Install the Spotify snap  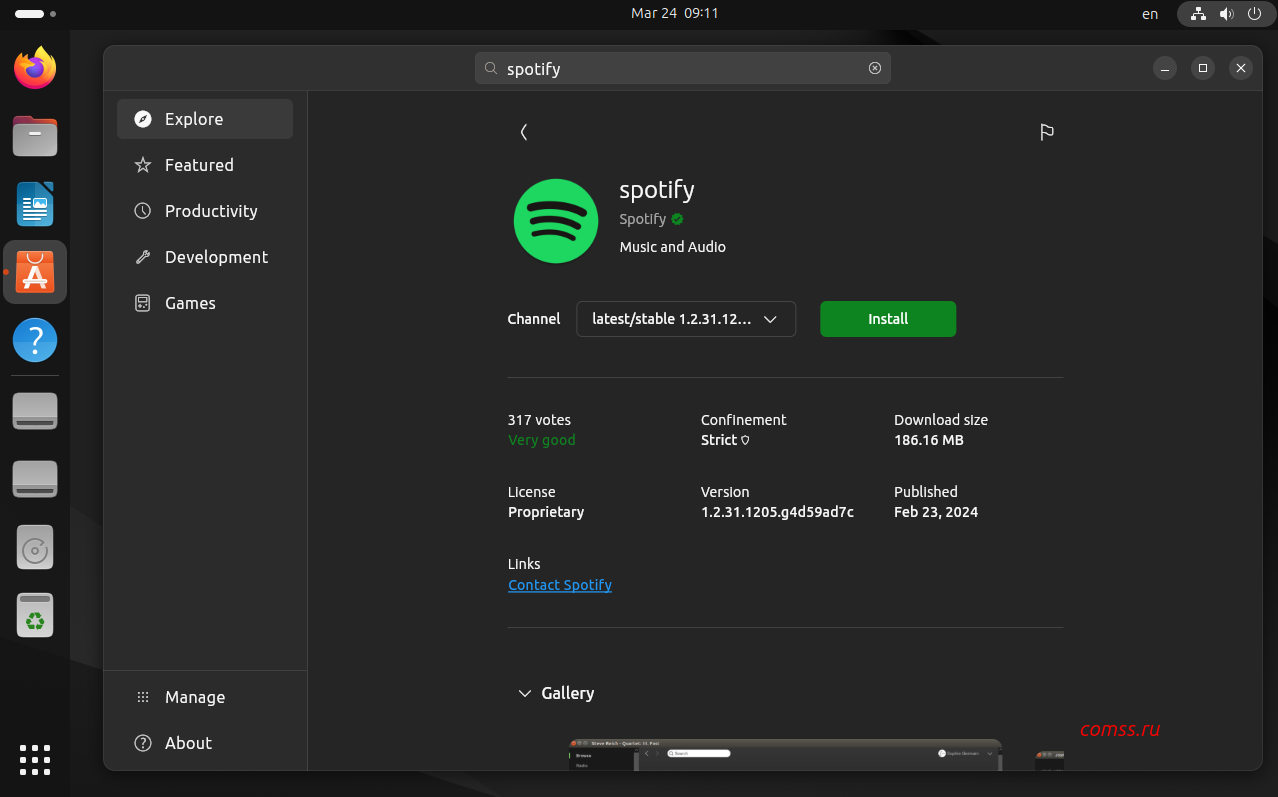click(888, 319)
